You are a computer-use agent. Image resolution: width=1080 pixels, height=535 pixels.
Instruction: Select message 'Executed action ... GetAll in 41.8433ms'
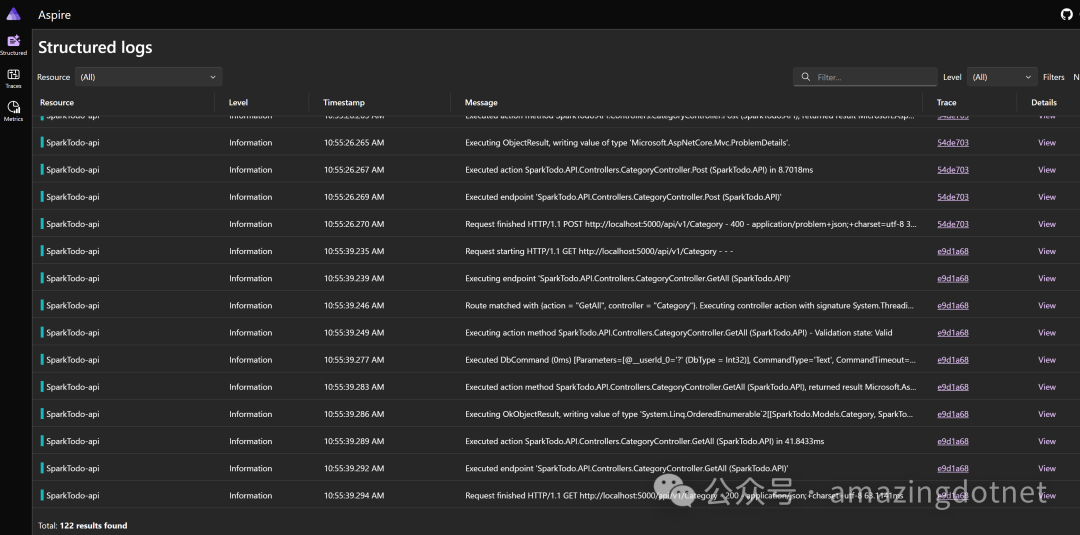coord(645,441)
